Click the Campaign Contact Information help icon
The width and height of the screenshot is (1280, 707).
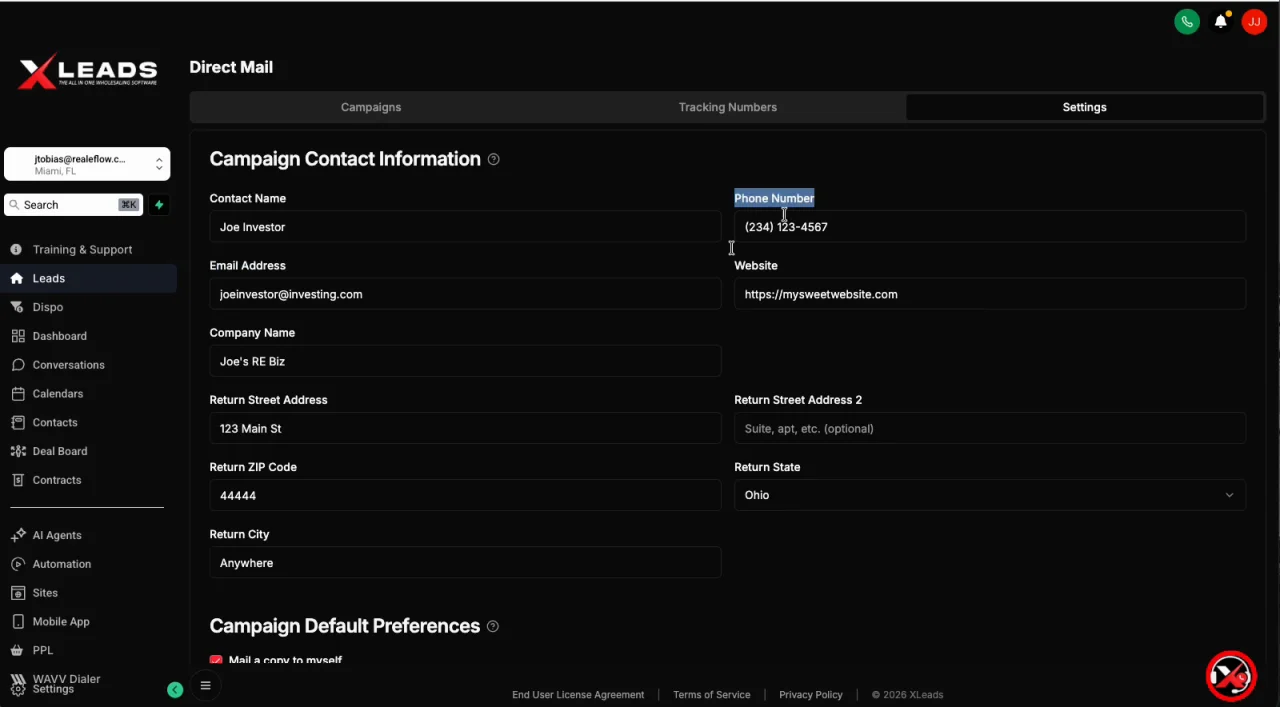pos(494,160)
